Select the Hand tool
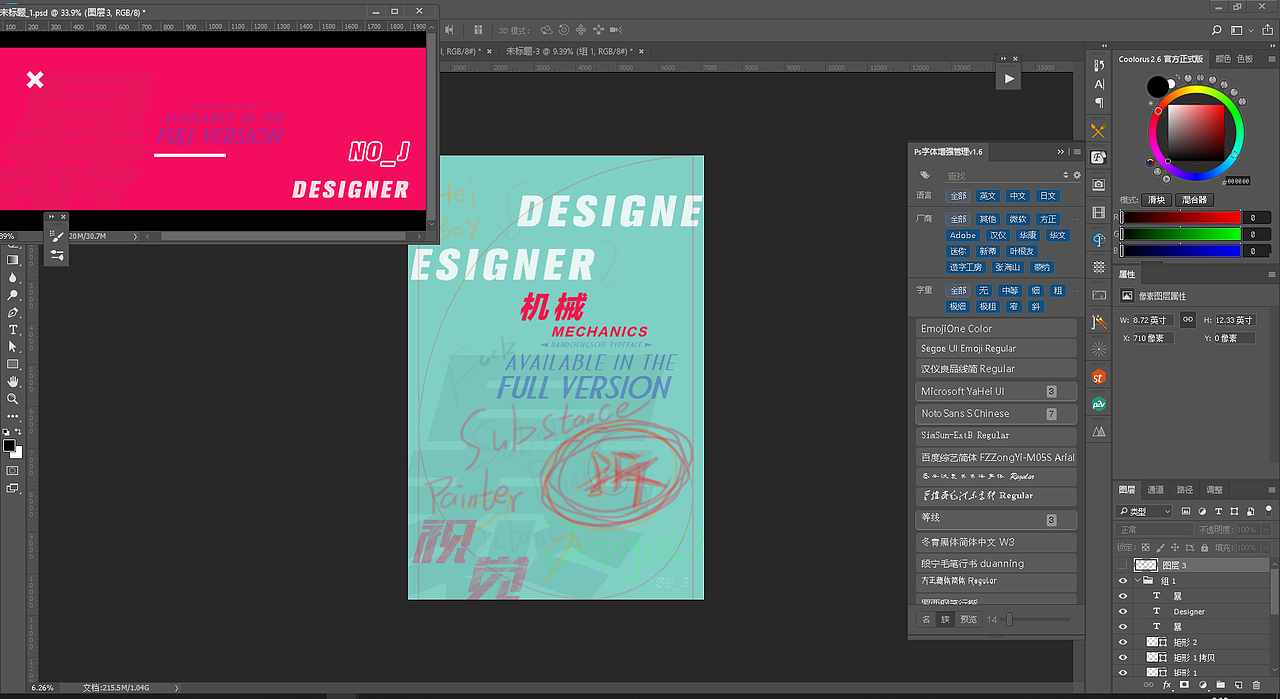Viewport: 1280px width, 699px height. click(13, 381)
